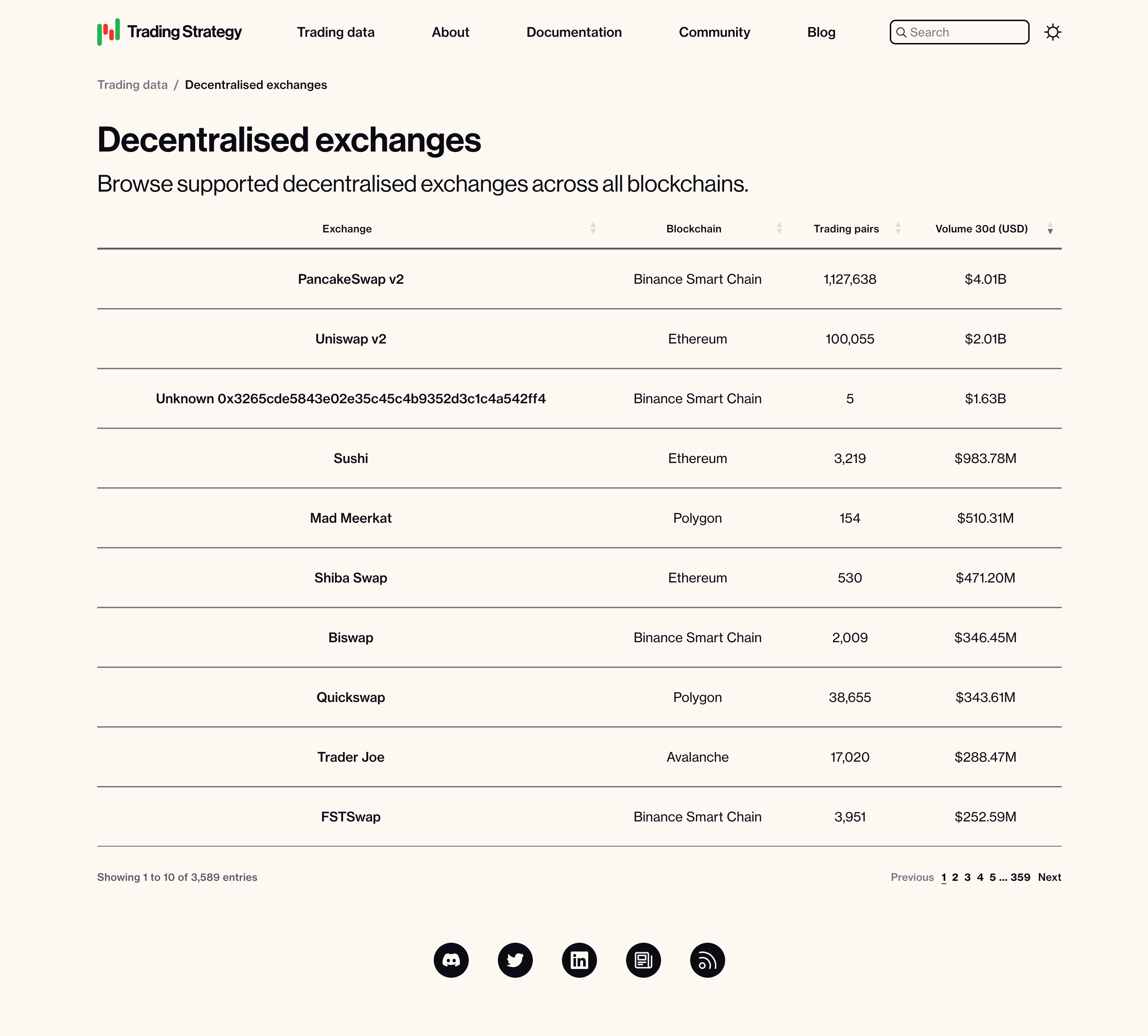Select Community in the navigation bar
Viewport: 1148px width, 1036px height.
[714, 32]
